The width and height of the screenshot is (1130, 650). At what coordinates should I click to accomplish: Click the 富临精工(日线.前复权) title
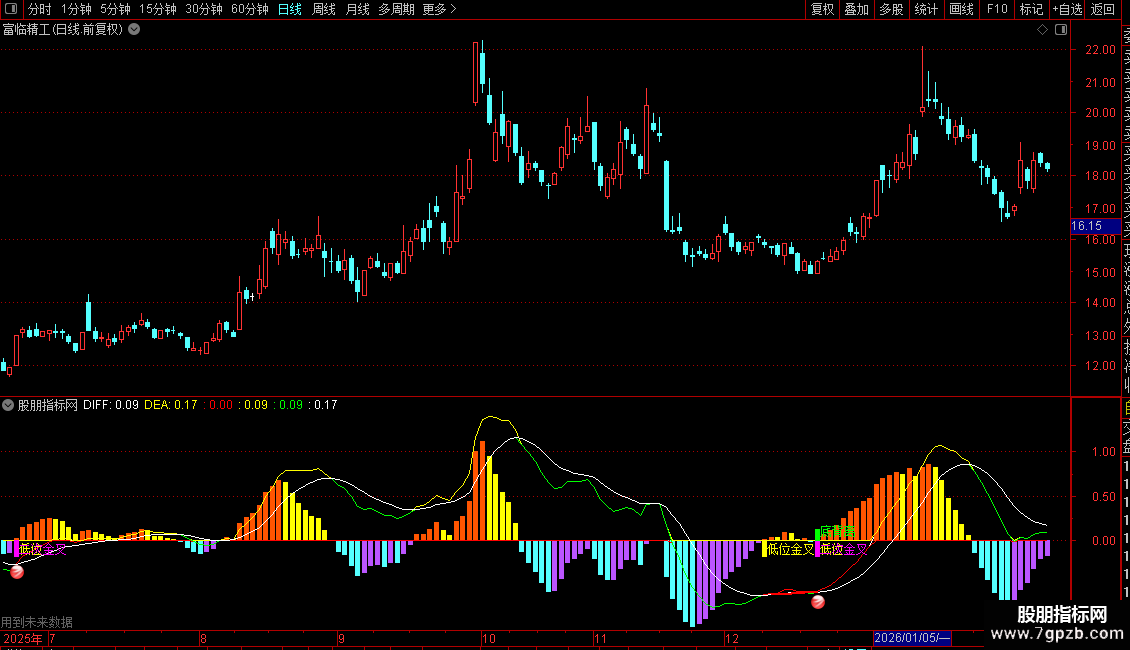[x=63, y=30]
